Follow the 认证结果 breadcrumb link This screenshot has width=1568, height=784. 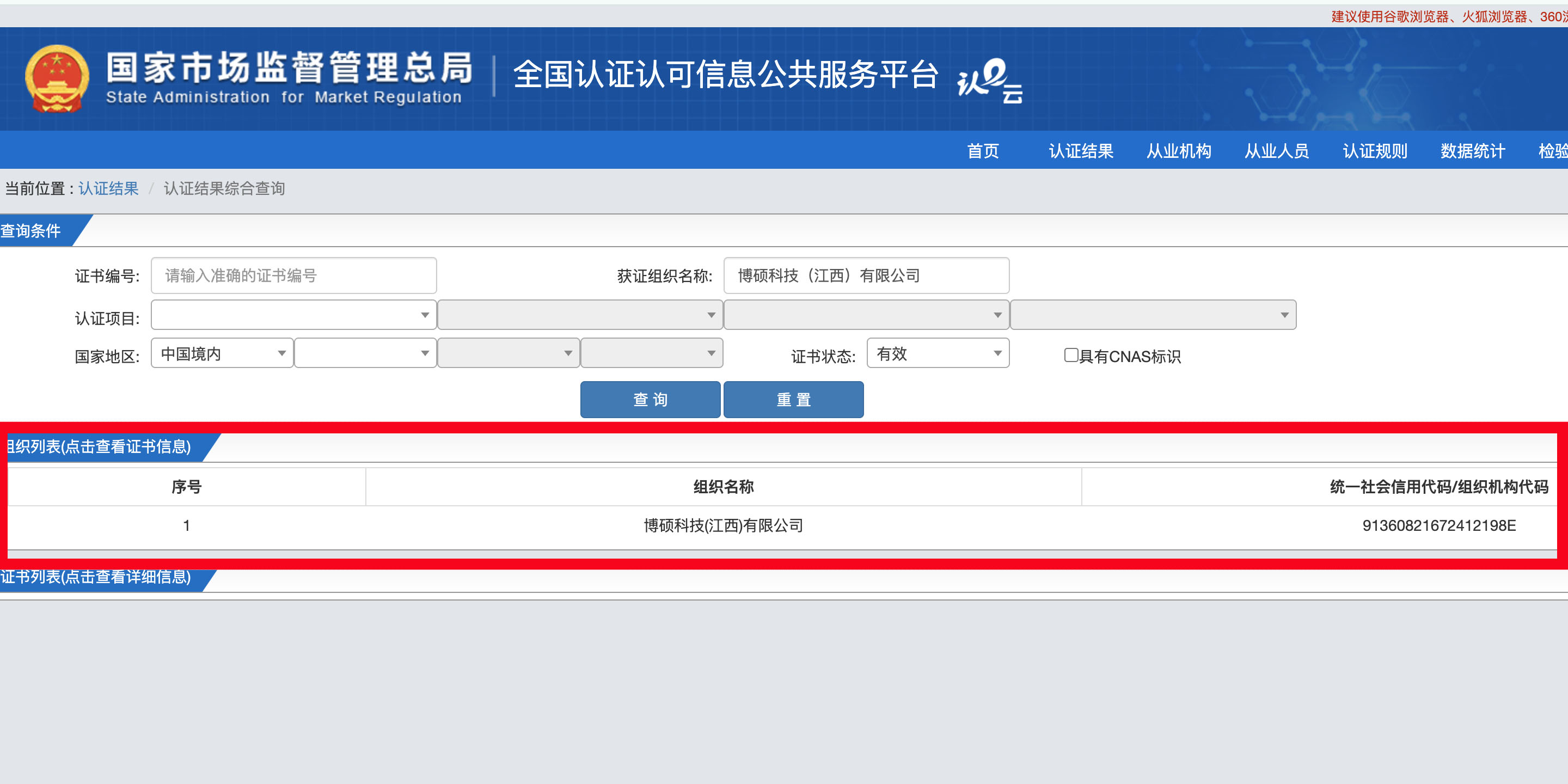(108, 189)
